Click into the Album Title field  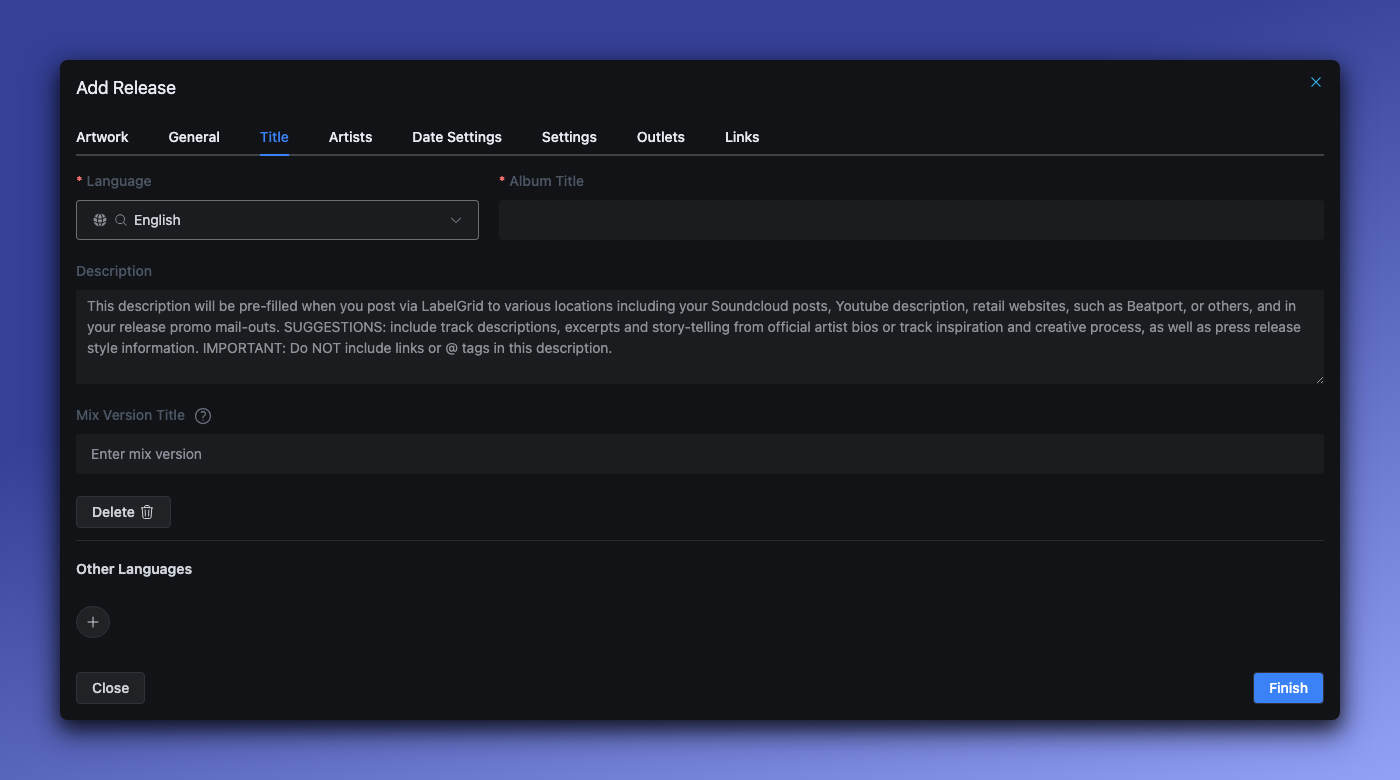click(911, 220)
